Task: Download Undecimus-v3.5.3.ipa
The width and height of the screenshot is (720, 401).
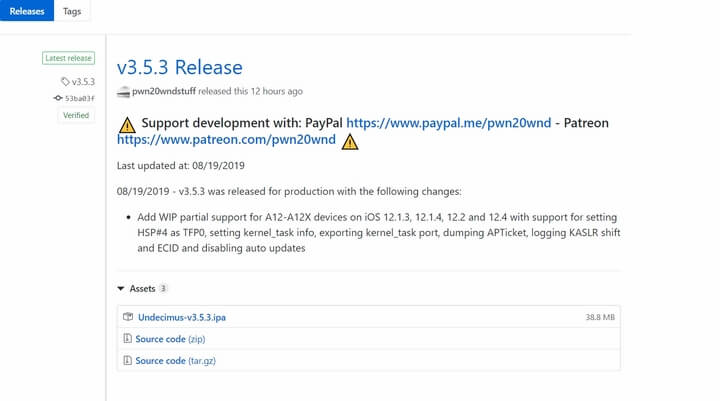Action: point(182,317)
